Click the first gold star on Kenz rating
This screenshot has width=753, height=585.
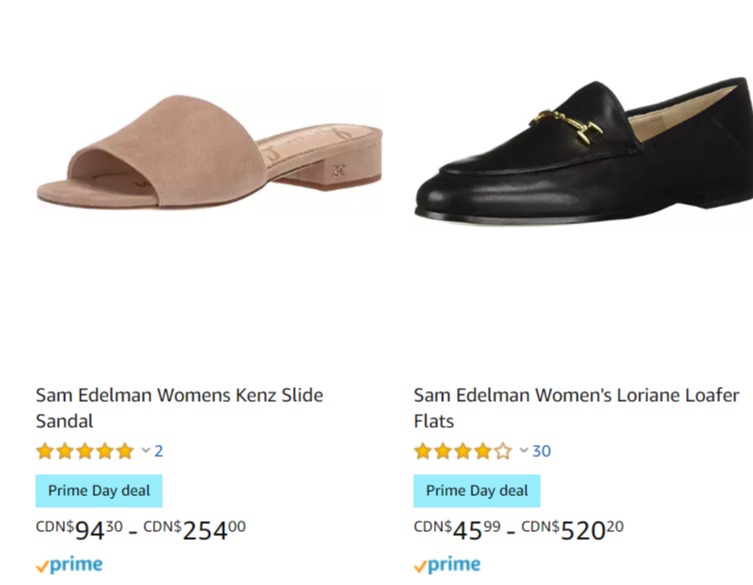(x=45, y=451)
